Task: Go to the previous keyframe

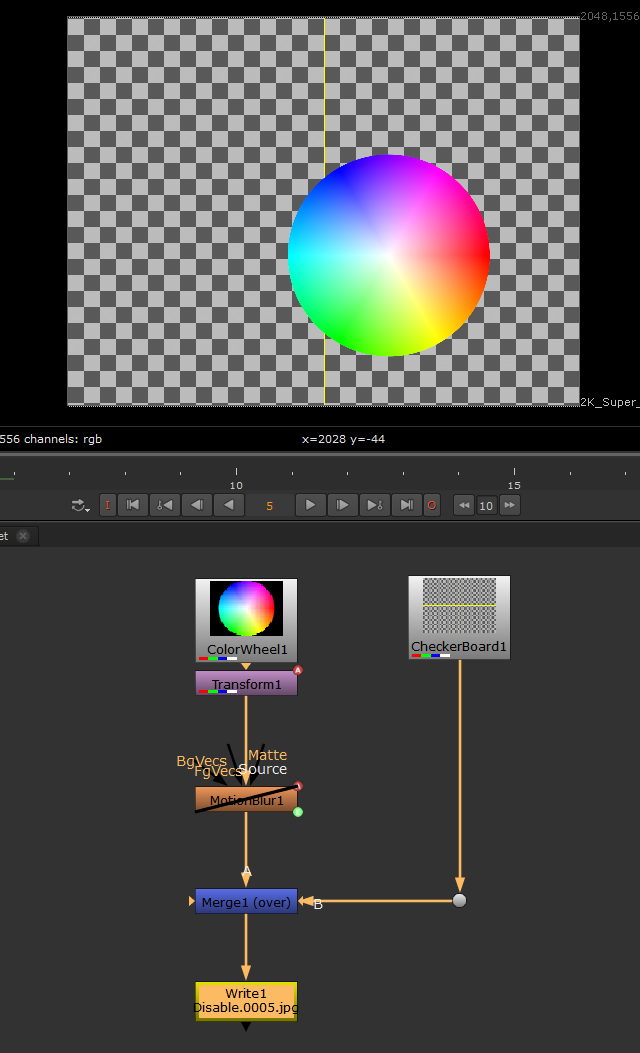Action: [x=164, y=505]
